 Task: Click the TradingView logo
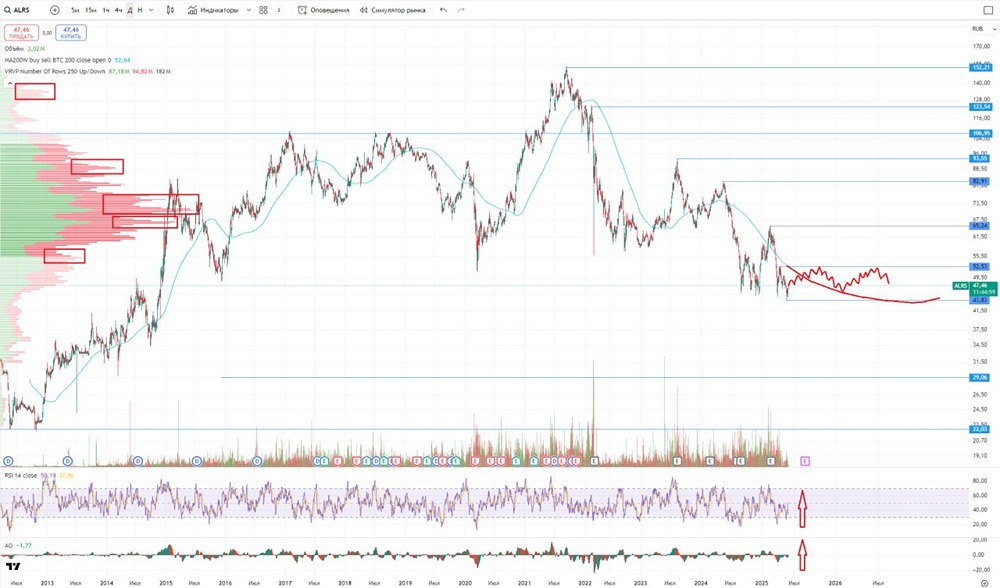click(12, 566)
